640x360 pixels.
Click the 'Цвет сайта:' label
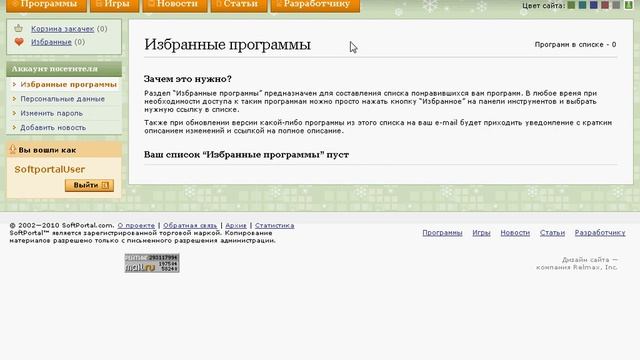544,5
